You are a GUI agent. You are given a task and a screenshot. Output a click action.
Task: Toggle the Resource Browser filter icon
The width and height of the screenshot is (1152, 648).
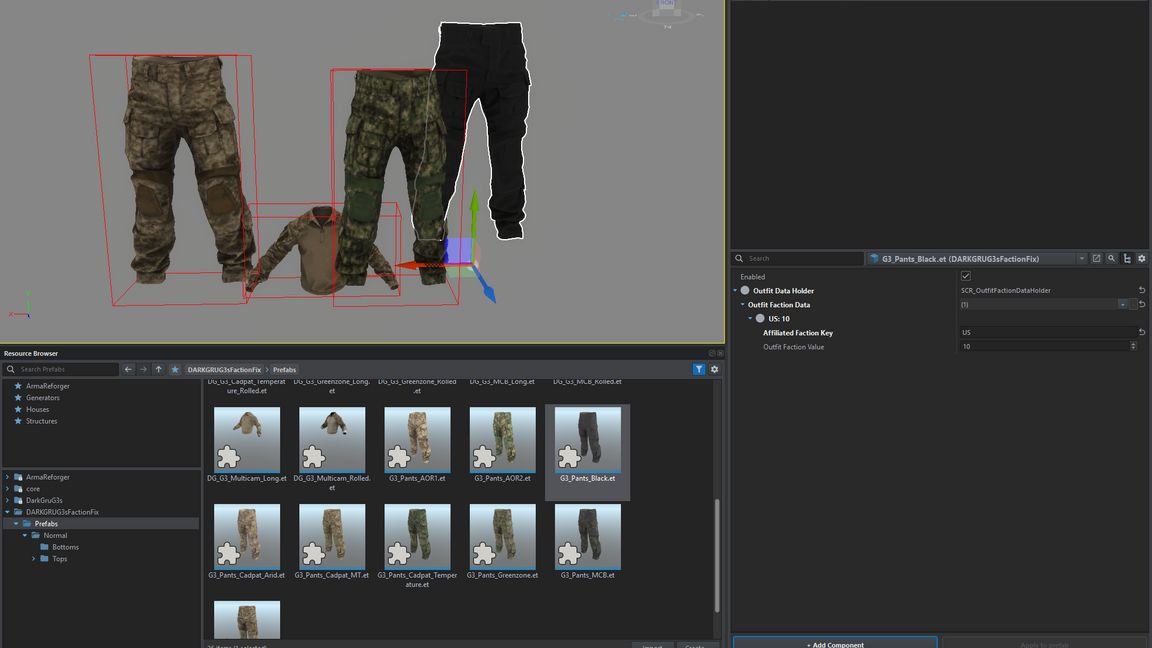click(x=699, y=369)
